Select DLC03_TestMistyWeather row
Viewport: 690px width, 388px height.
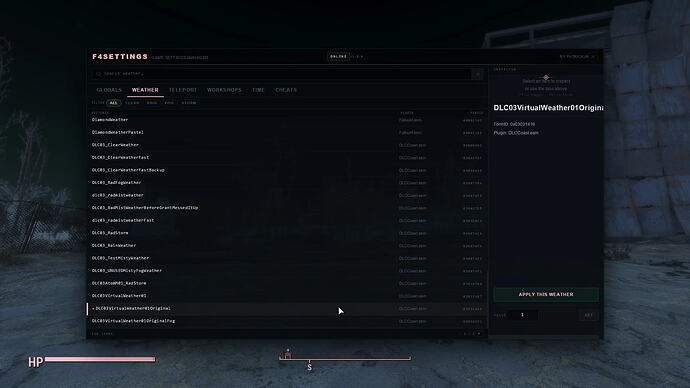click(x=287, y=258)
